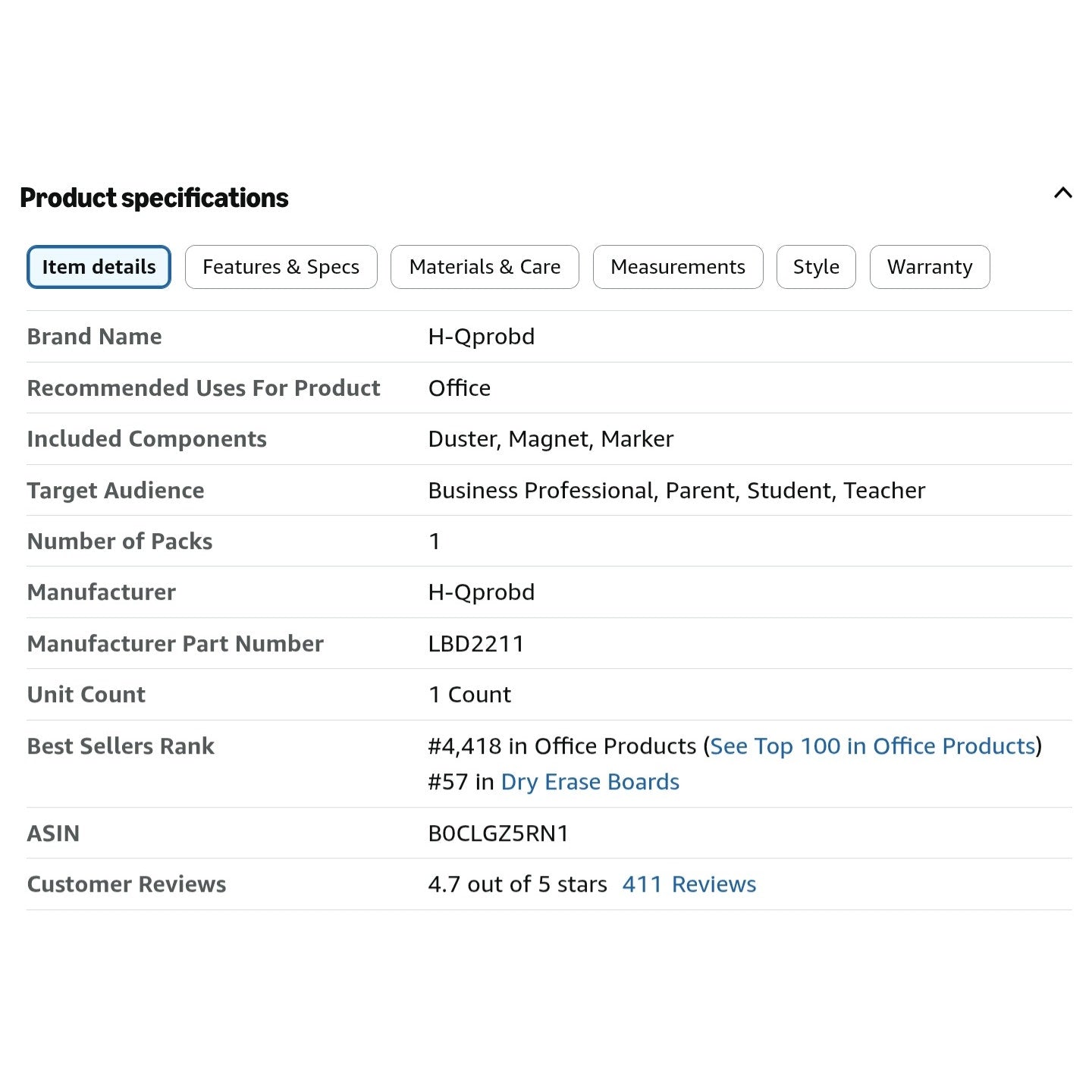Viewport: 1092px width, 1092px height.
Task: Click the Product specifications heading
Action: point(154,198)
